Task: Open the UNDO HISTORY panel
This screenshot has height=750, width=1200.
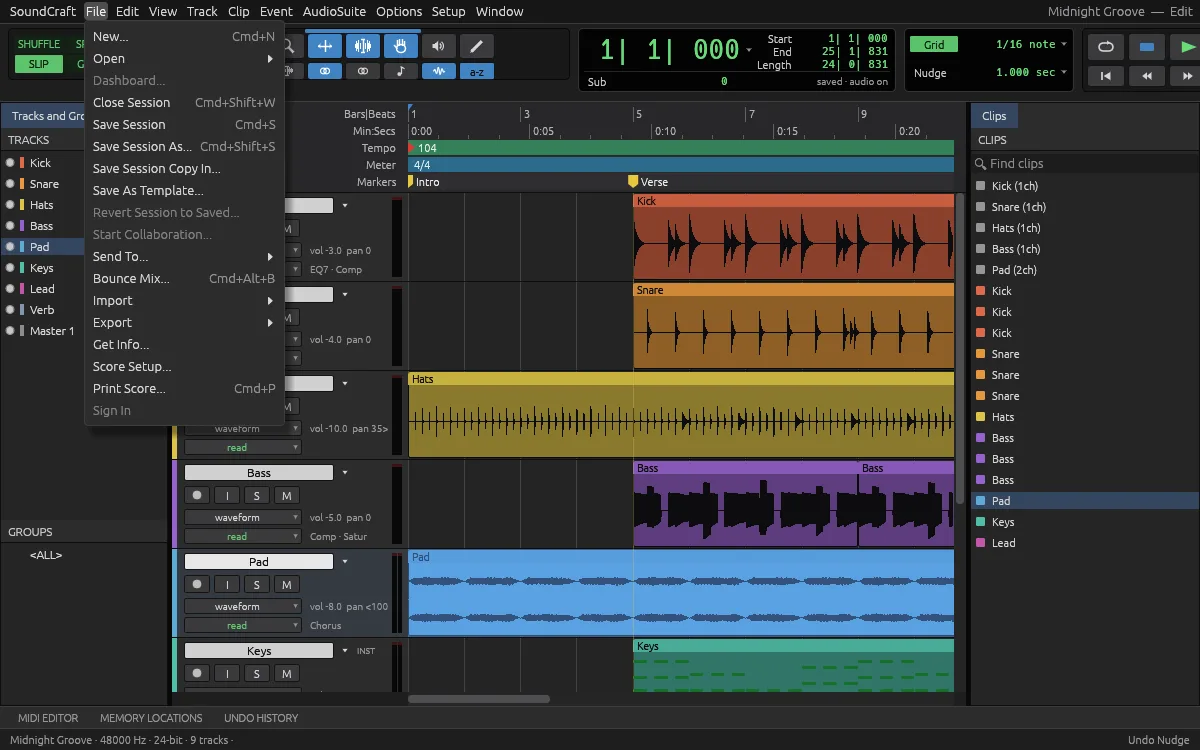Action: (261, 718)
